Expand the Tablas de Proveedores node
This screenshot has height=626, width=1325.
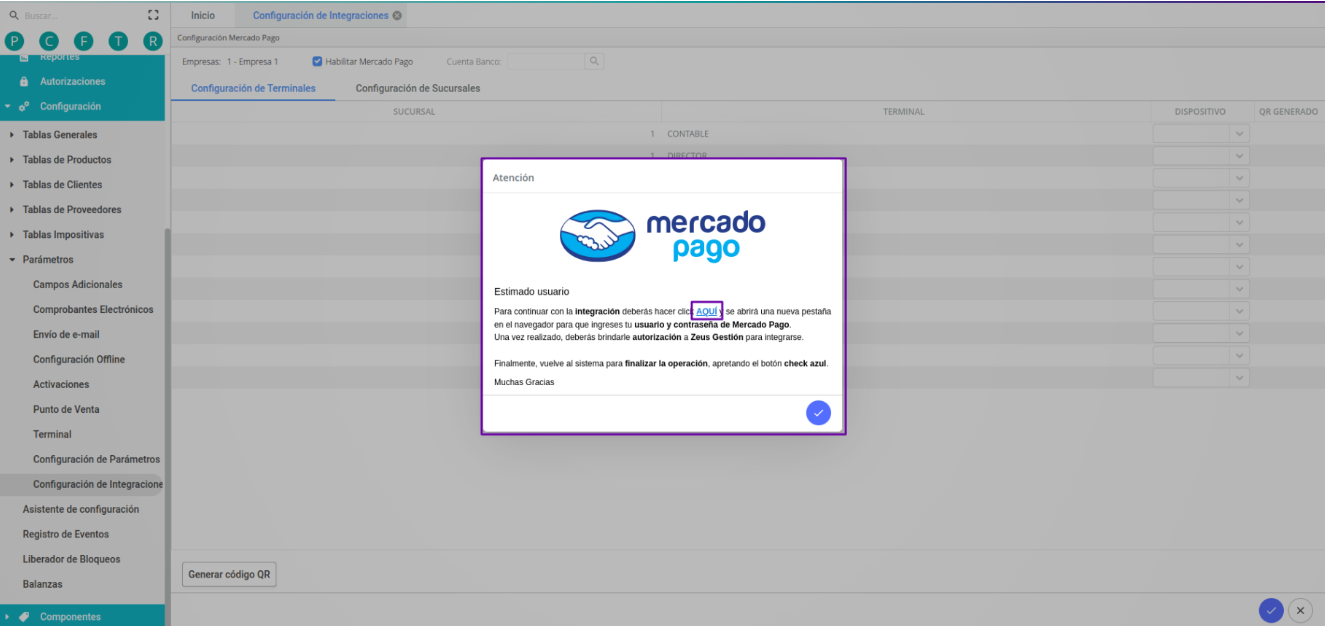point(12,210)
